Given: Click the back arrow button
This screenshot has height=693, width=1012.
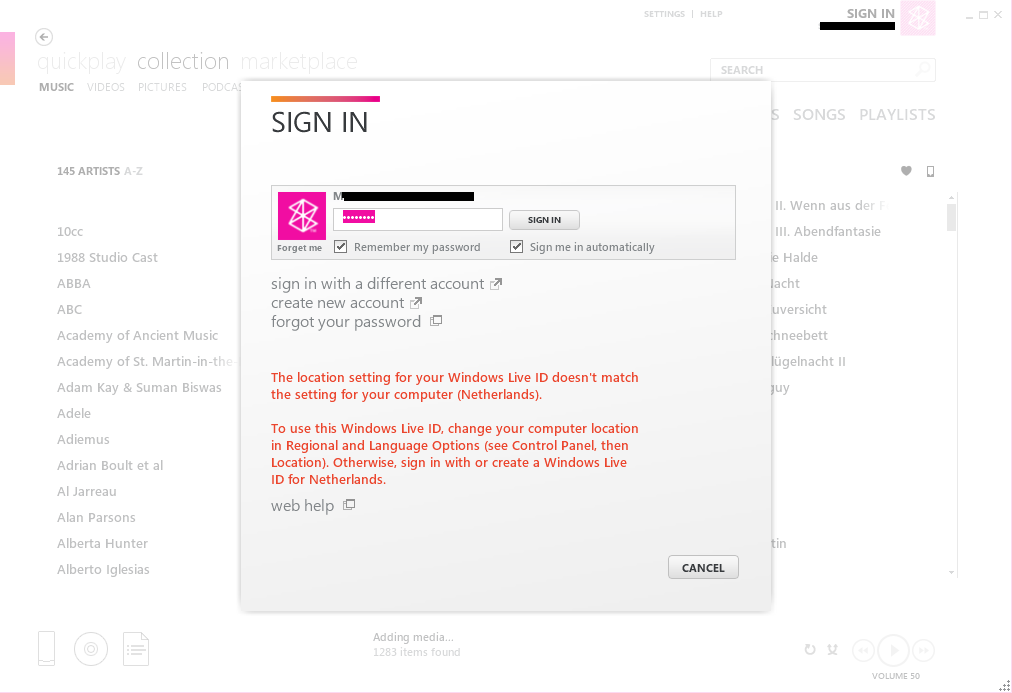Looking at the screenshot, I should point(44,37).
